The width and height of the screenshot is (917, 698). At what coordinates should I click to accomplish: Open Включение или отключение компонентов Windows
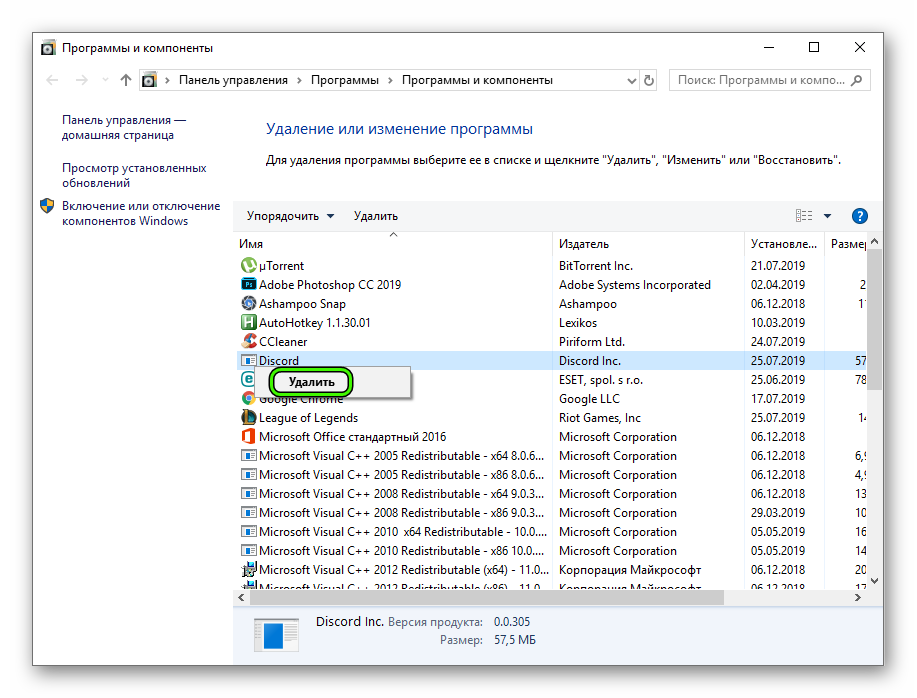(x=141, y=213)
